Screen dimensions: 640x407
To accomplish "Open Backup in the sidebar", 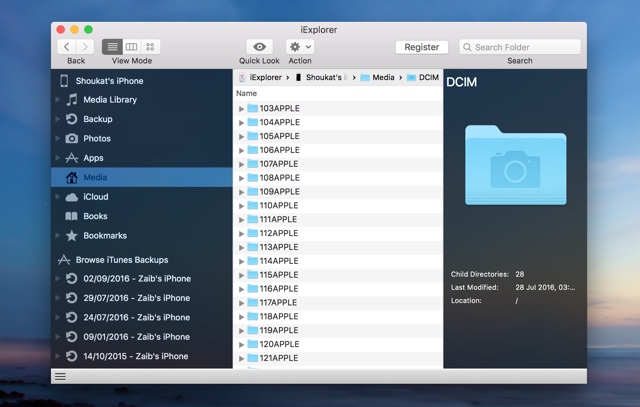I will pos(89,119).
